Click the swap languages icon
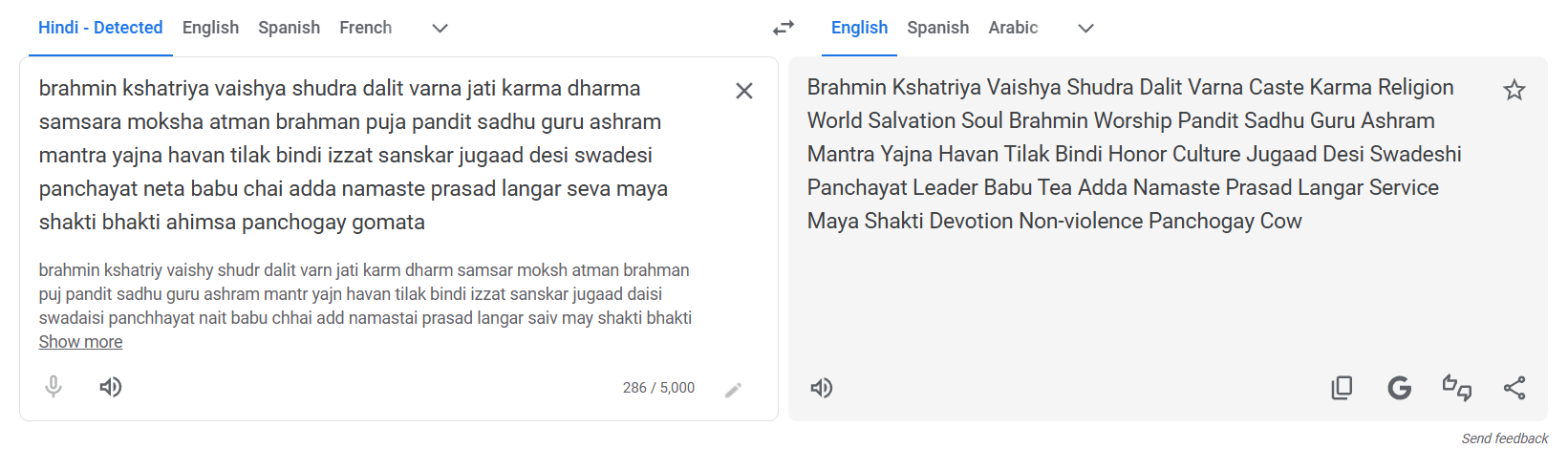The height and width of the screenshot is (470, 1568). click(x=784, y=28)
